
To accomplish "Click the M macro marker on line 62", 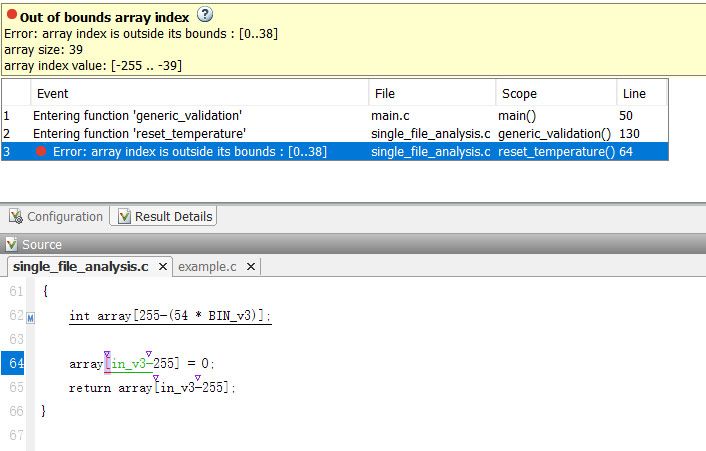I will coord(30,318).
